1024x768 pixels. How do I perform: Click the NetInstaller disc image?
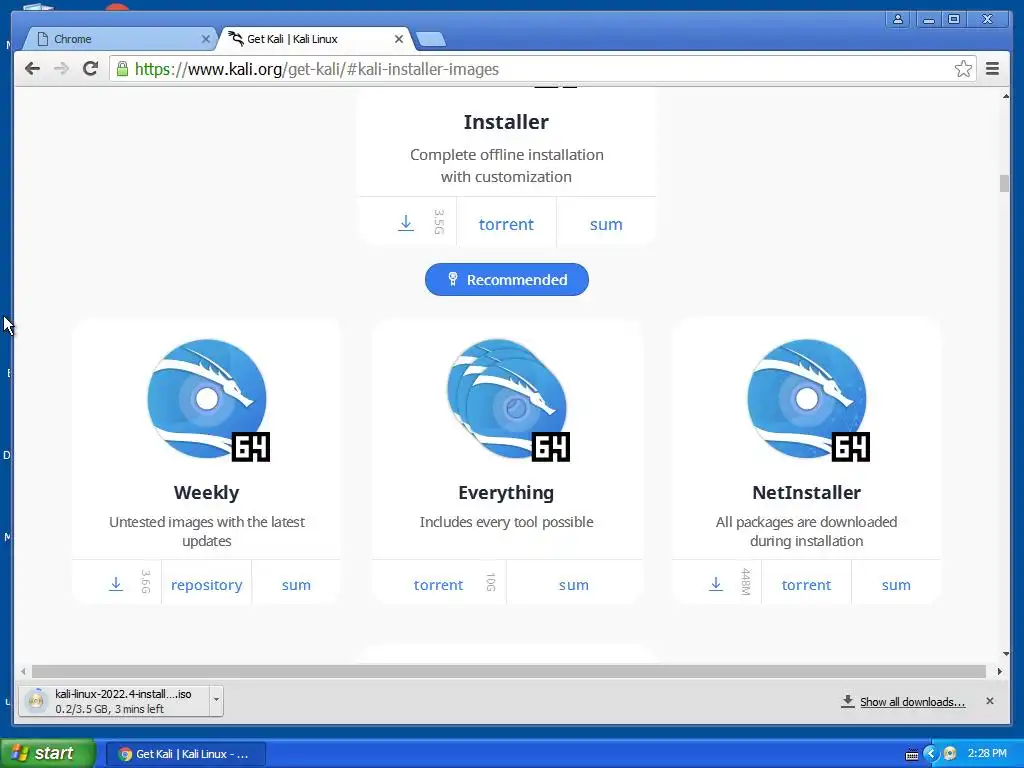point(807,399)
